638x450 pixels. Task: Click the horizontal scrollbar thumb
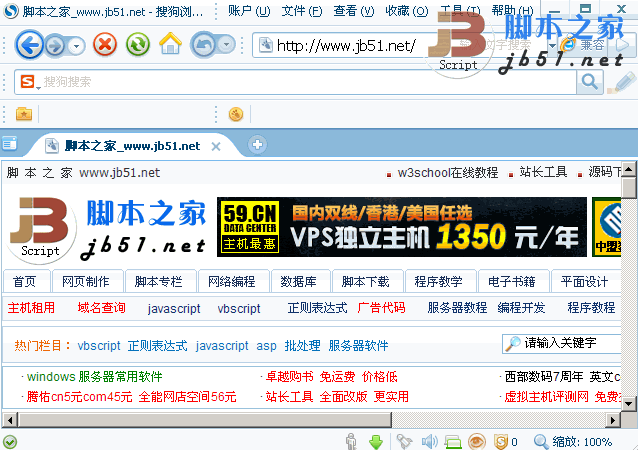(x=205, y=419)
